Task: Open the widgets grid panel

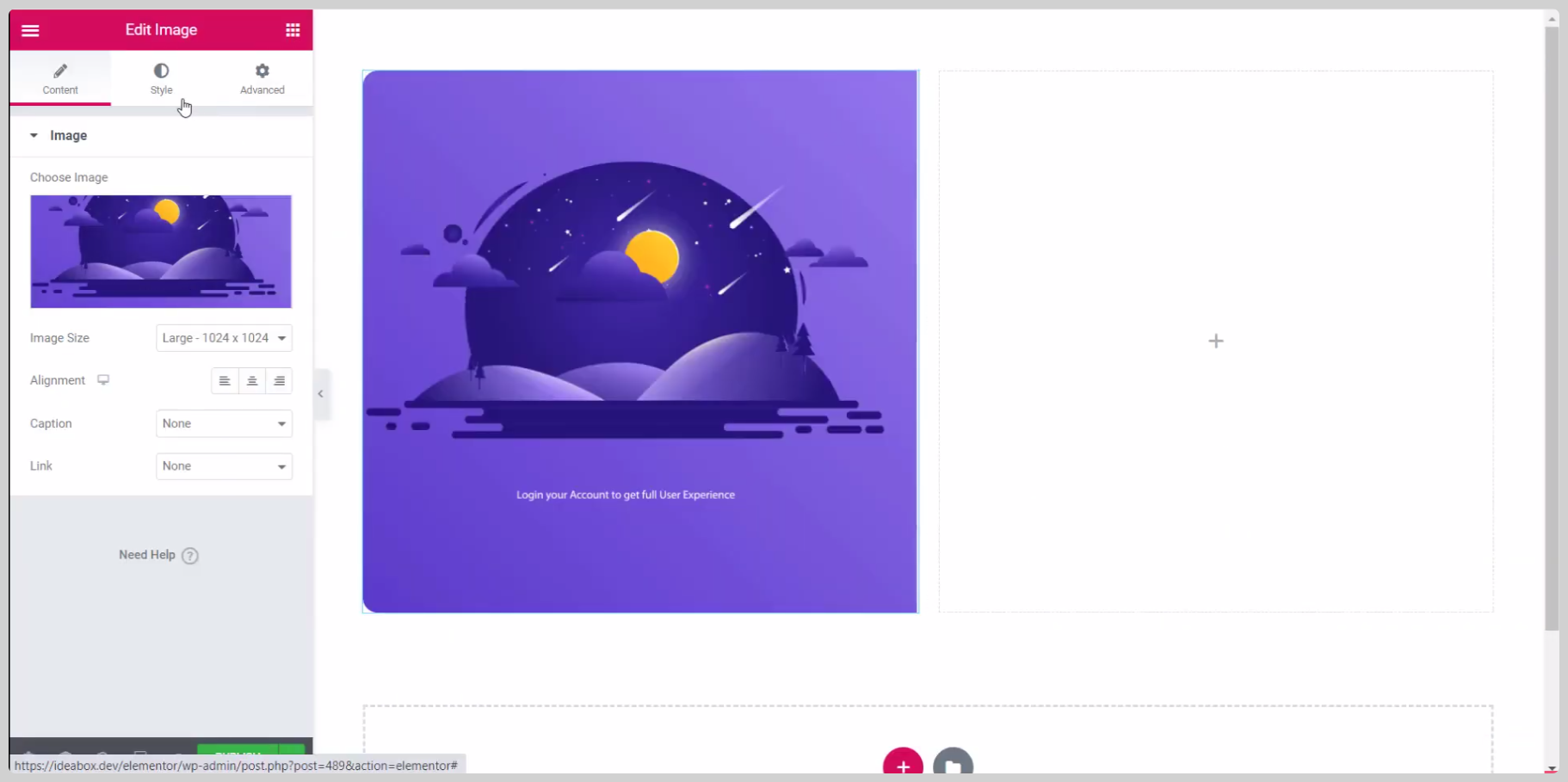Action: point(293,30)
